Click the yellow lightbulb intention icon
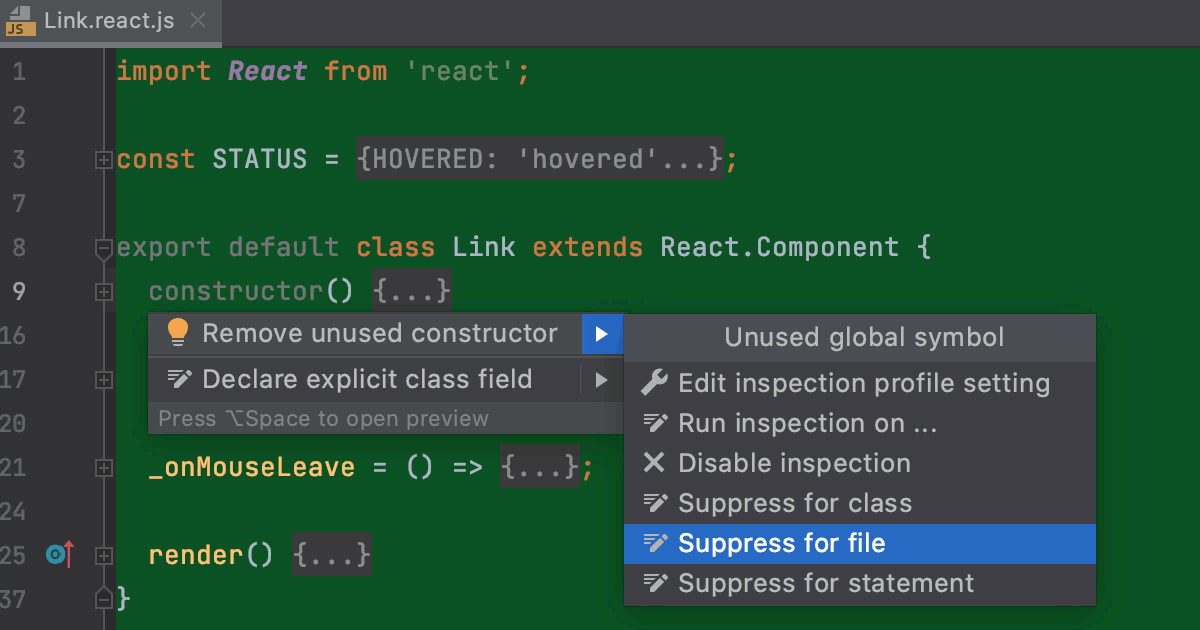The height and width of the screenshot is (630, 1200). [x=178, y=333]
